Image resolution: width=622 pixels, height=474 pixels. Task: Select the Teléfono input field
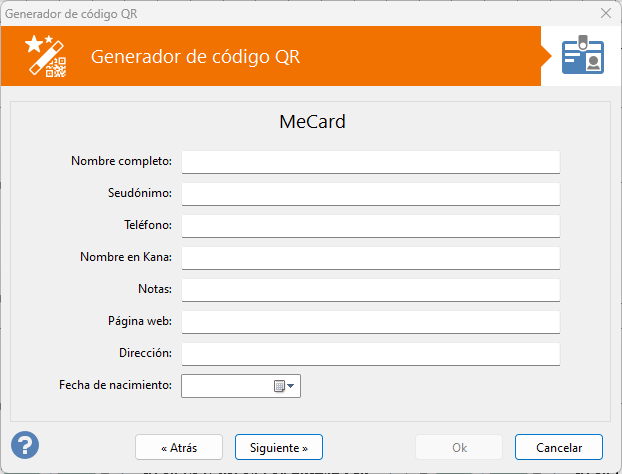click(x=370, y=226)
